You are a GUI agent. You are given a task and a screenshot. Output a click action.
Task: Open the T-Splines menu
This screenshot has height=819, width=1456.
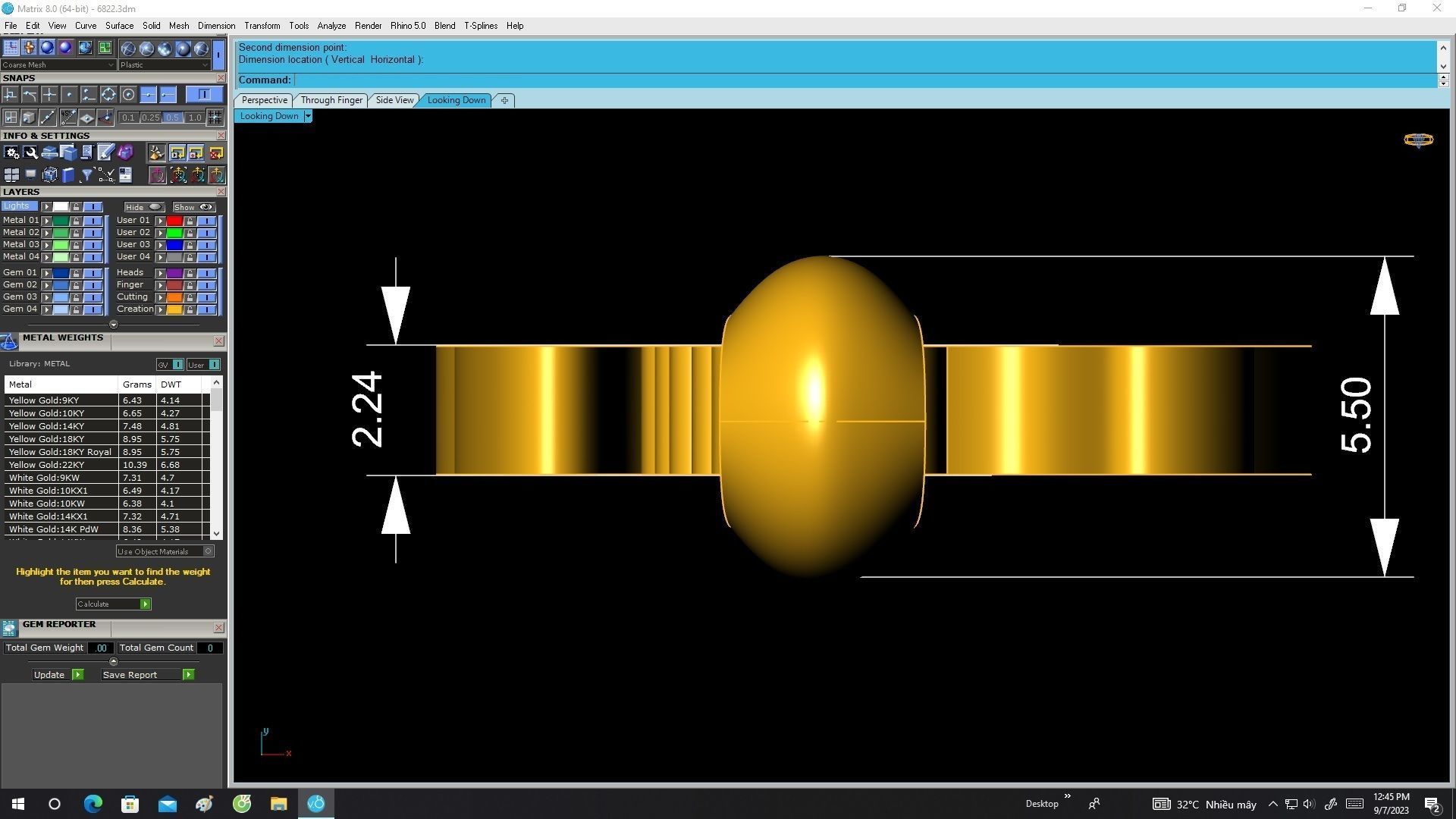pyautogui.click(x=480, y=26)
